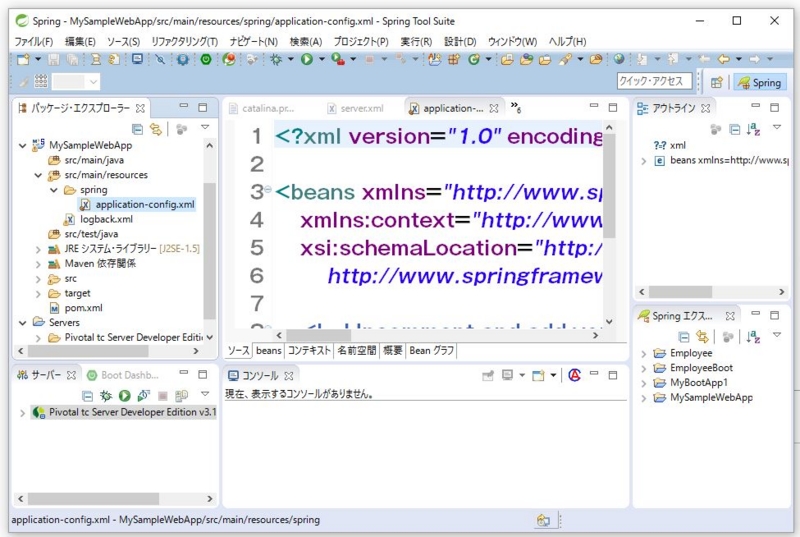The width and height of the screenshot is (800, 537).
Task: Collapse the MySampleWebApp project node
Action: [x=22, y=146]
